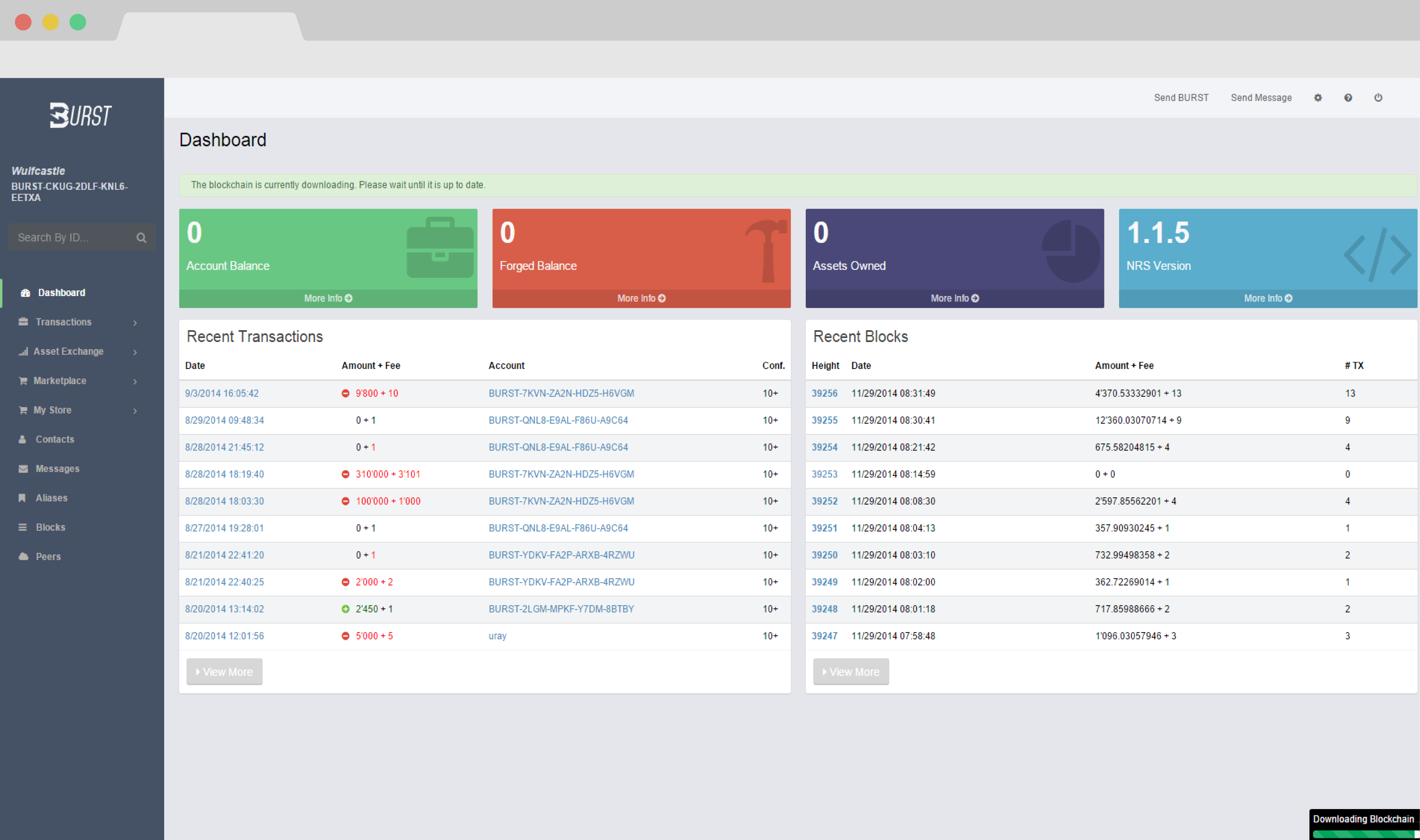The height and width of the screenshot is (840, 1420).
Task: Open More Info for Account Balance
Action: [328, 298]
